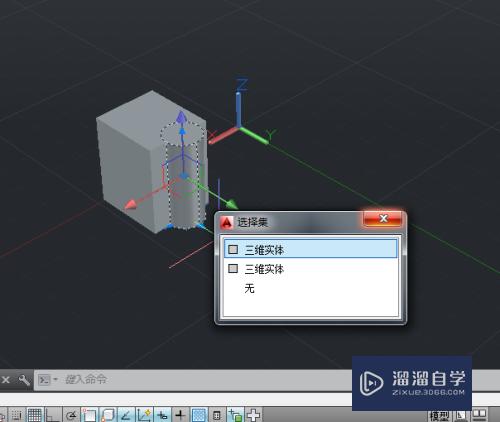This screenshot has width=500, height=422.
Task: Toggle Quick Properties in status bar
Action: click(x=217, y=415)
